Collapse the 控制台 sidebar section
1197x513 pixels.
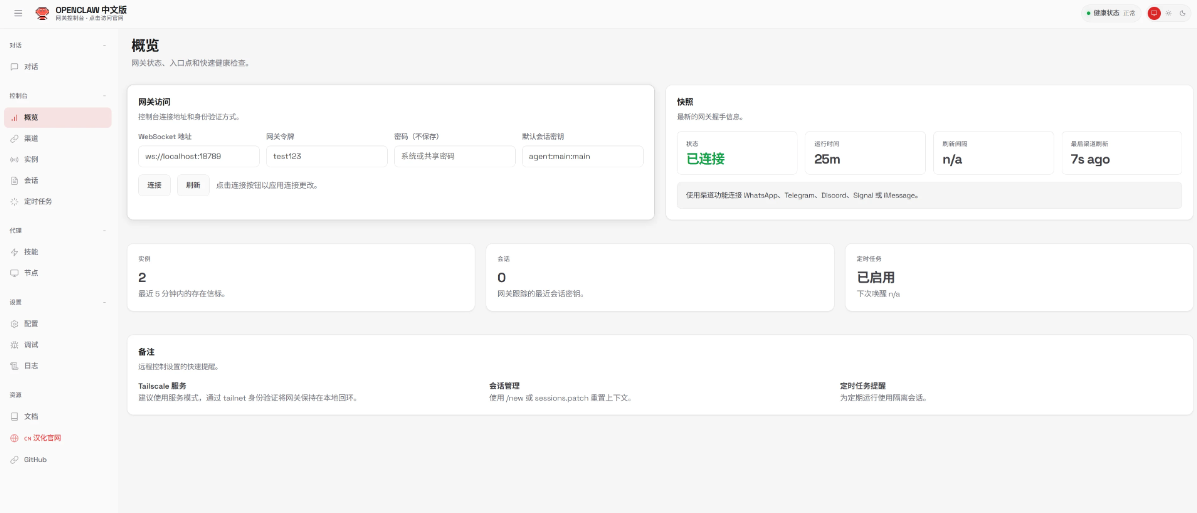click(x=104, y=96)
